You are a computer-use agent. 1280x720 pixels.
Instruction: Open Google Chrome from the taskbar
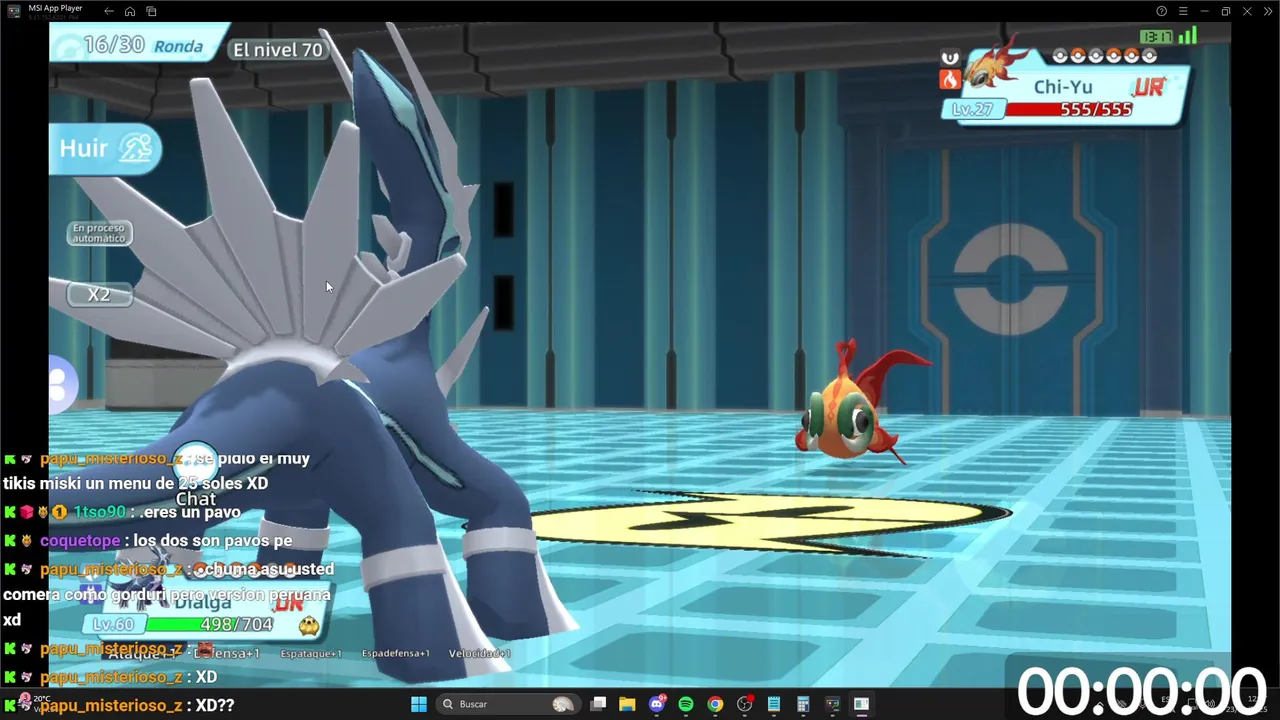tap(715, 704)
